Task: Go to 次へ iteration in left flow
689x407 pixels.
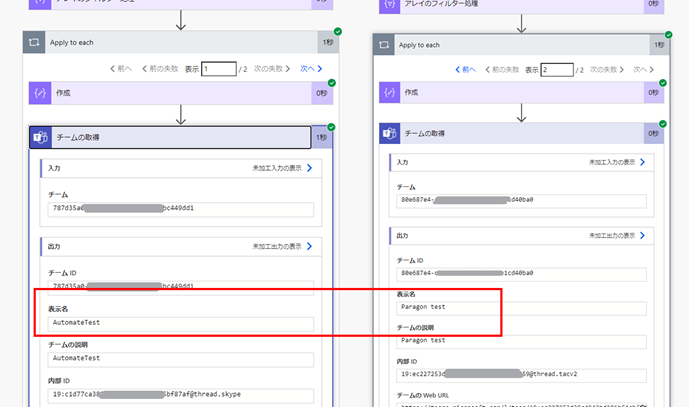Action: pos(311,69)
